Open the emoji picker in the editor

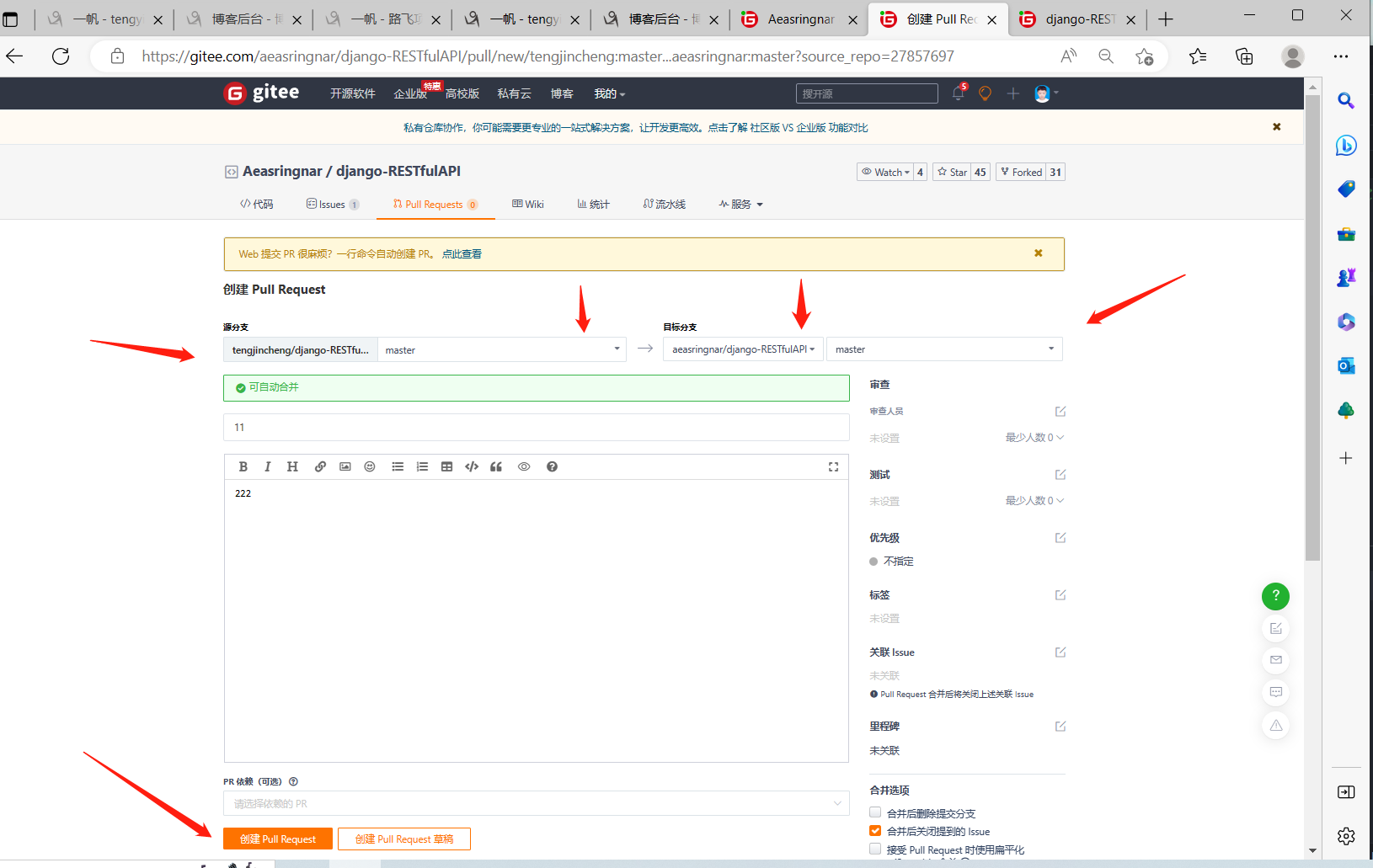(370, 466)
